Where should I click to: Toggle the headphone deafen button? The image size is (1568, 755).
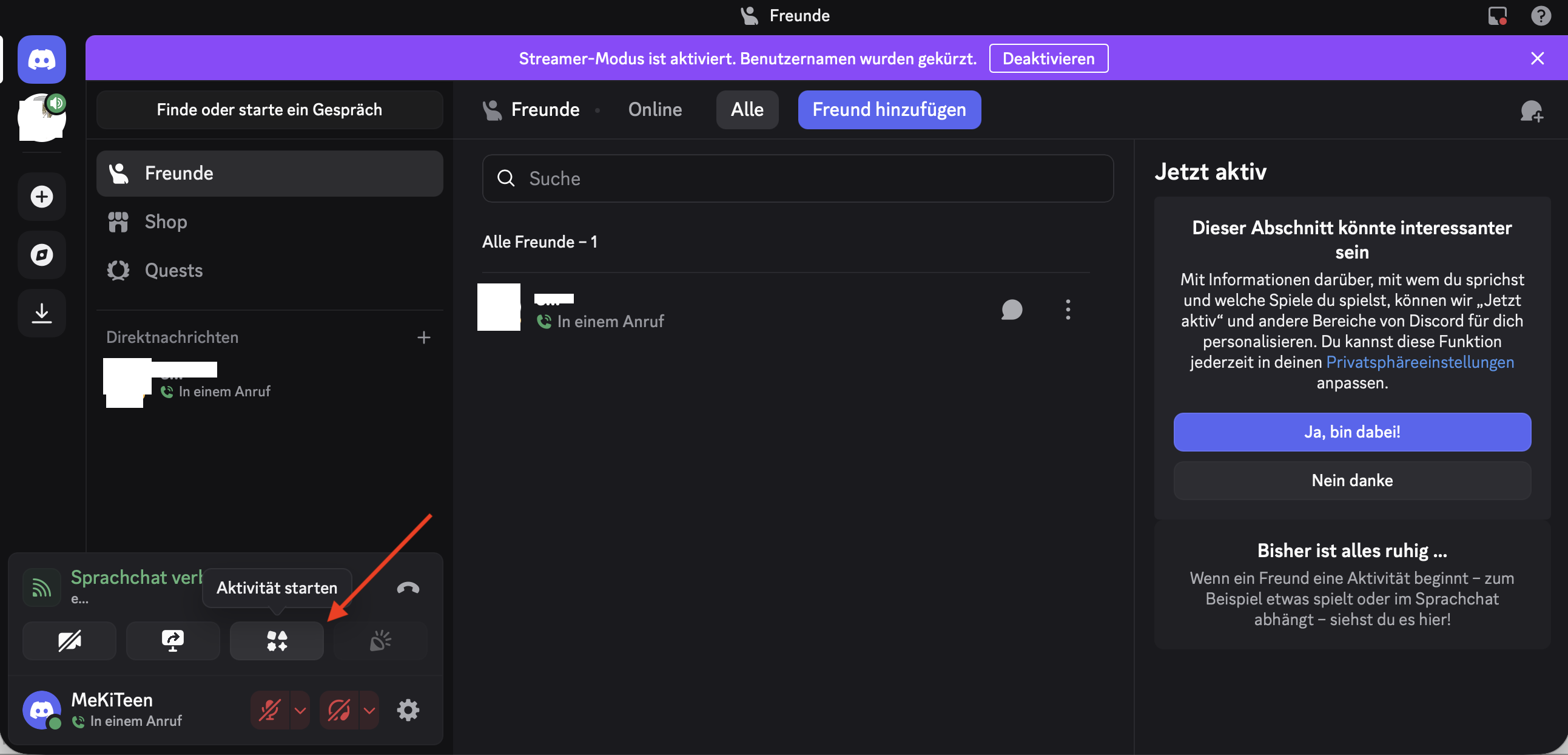[339, 709]
